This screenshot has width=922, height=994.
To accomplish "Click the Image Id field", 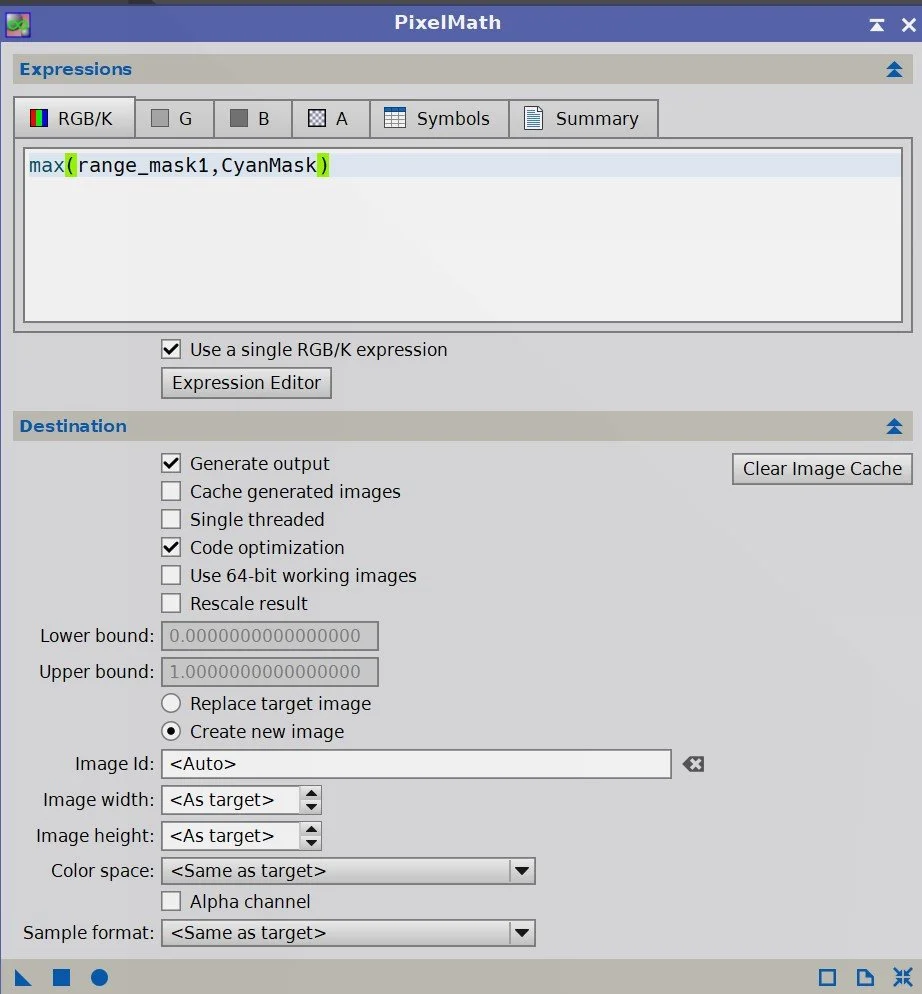I will (x=416, y=764).
